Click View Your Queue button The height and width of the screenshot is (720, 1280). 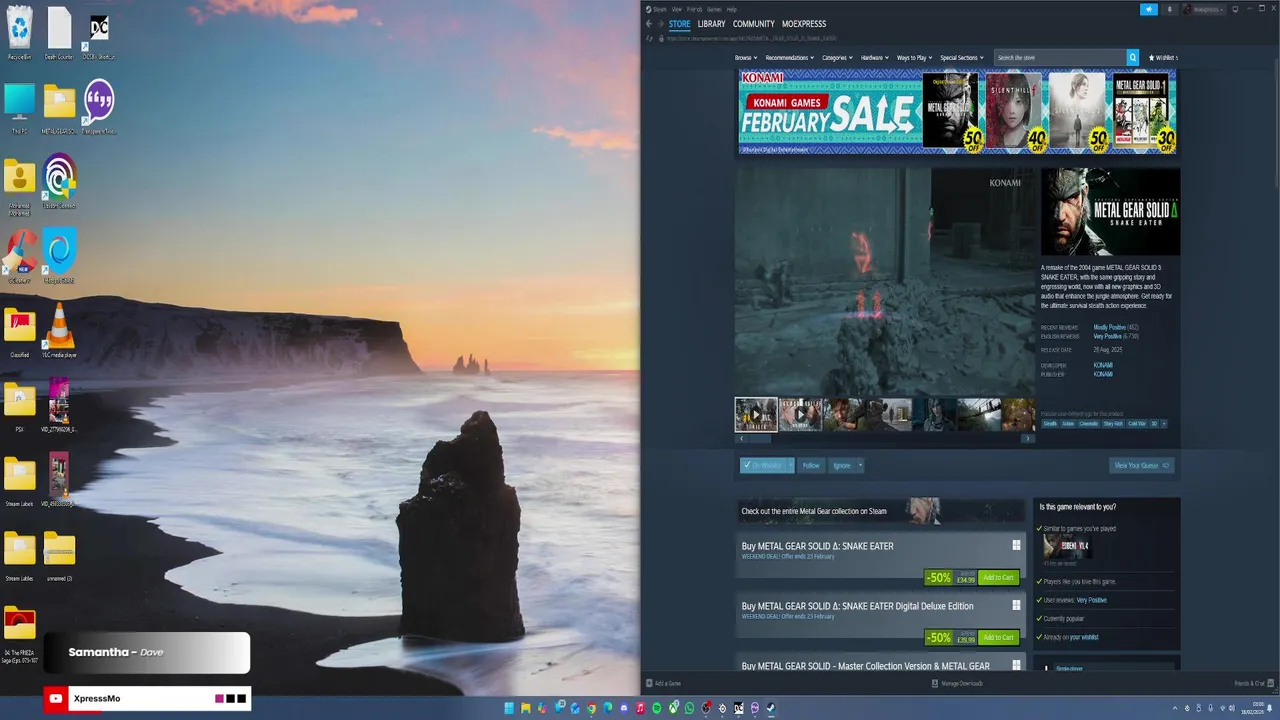click(x=1141, y=465)
